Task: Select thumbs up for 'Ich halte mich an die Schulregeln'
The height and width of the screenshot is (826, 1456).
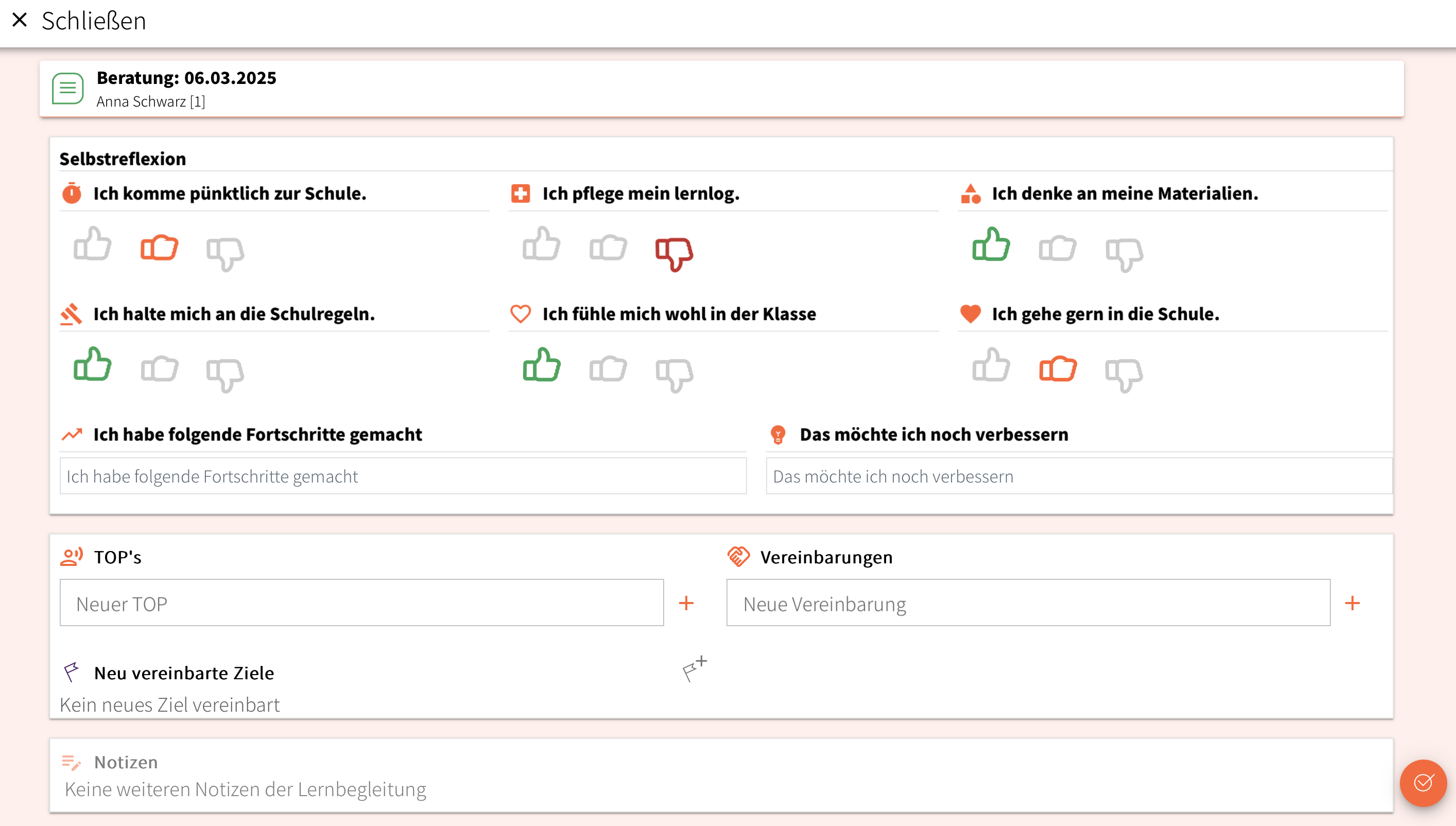Action: pos(93,365)
